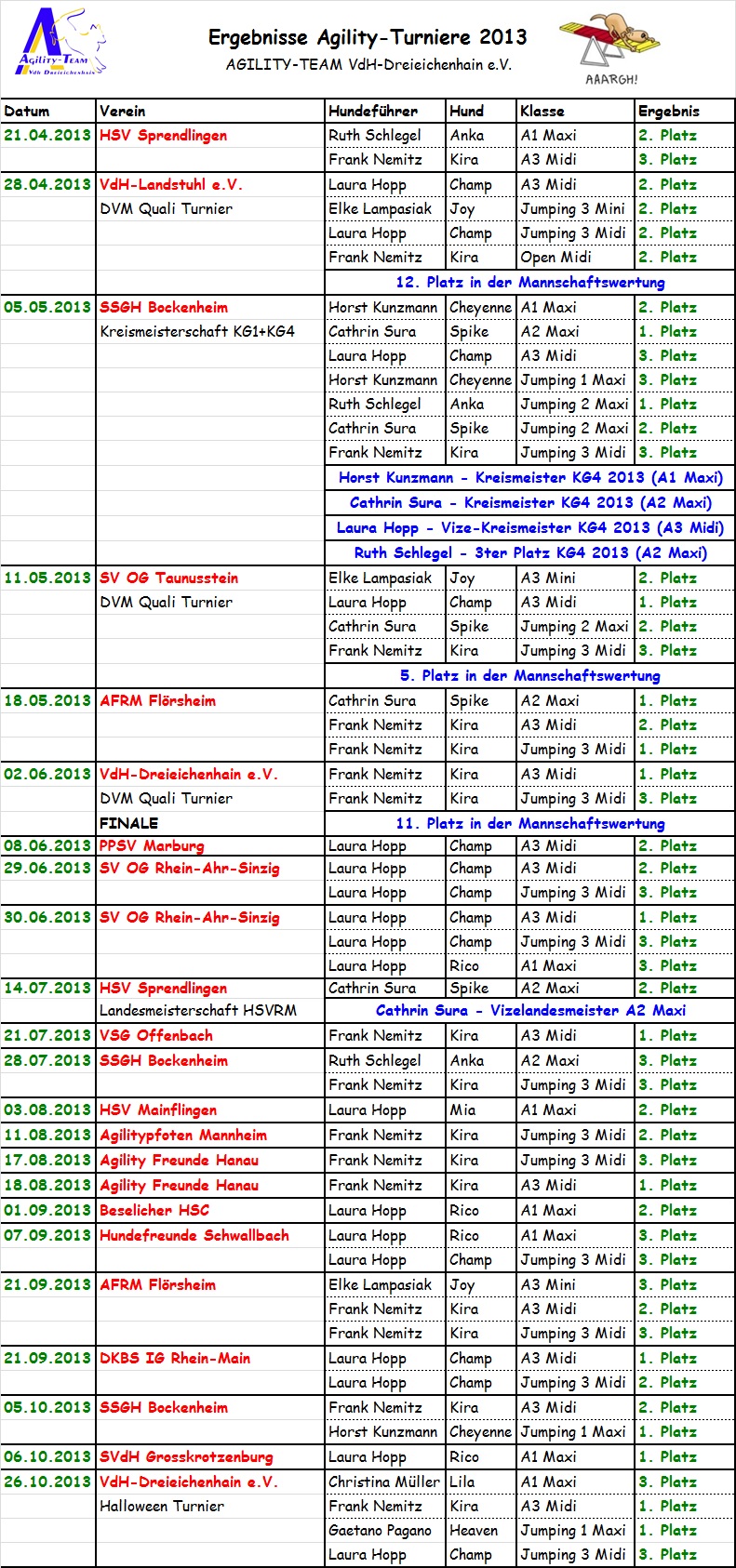The image size is (736, 1568).
Task: Click the Agility-Team logo at top left
Action: click(62, 45)
